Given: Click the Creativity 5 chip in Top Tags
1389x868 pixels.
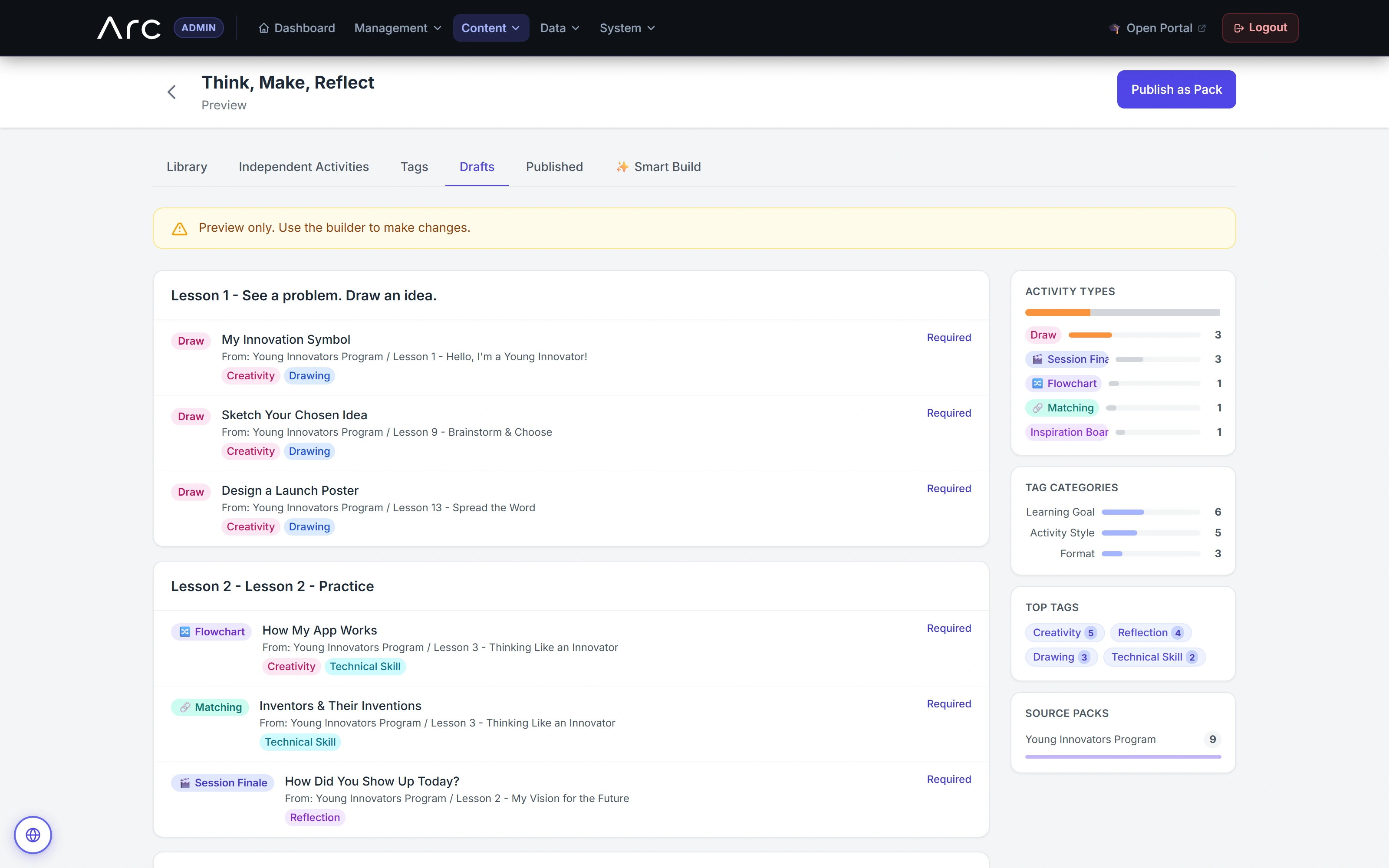Looking at the screenshot, I should [1065, 633].
